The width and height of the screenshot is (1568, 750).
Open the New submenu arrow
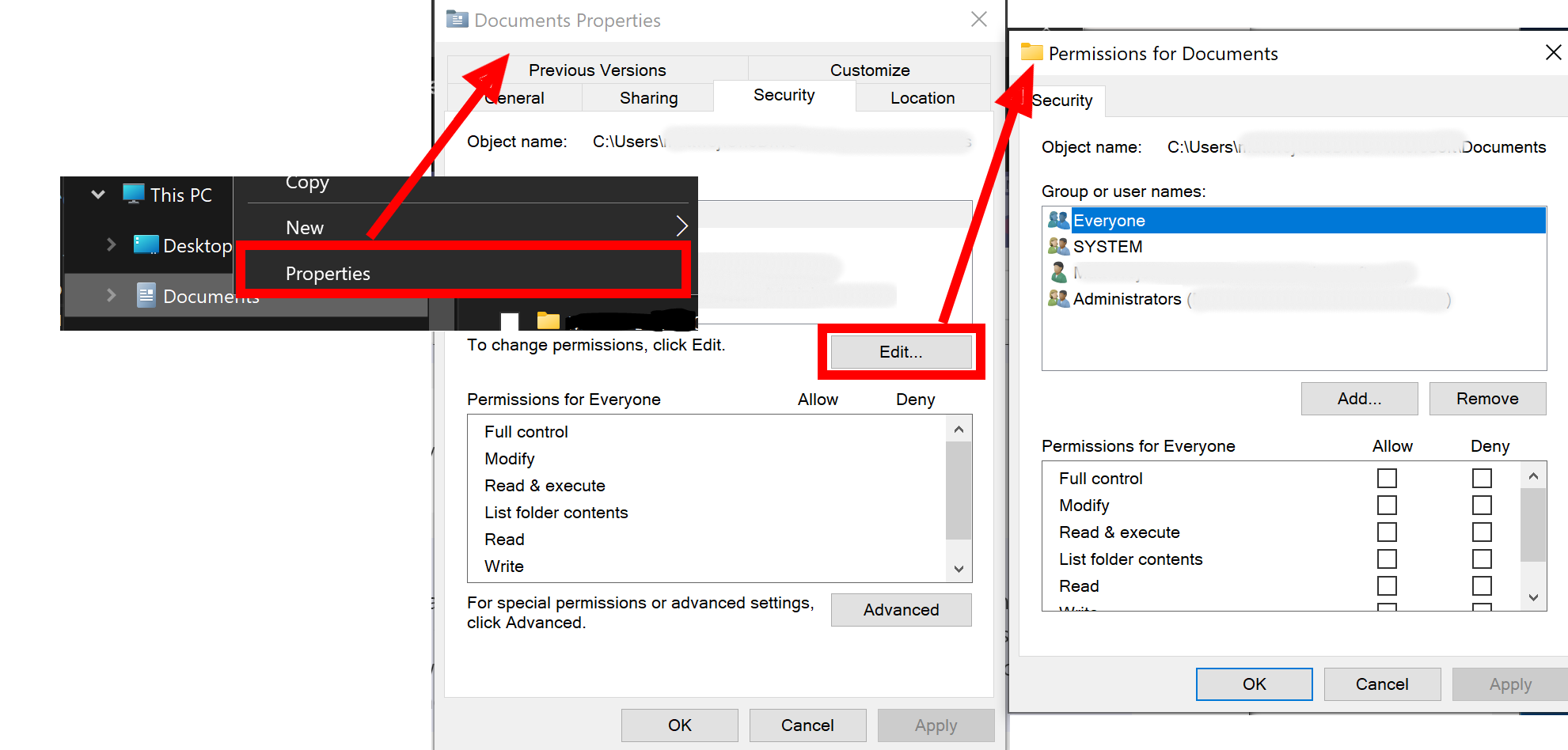coord(681,226)
